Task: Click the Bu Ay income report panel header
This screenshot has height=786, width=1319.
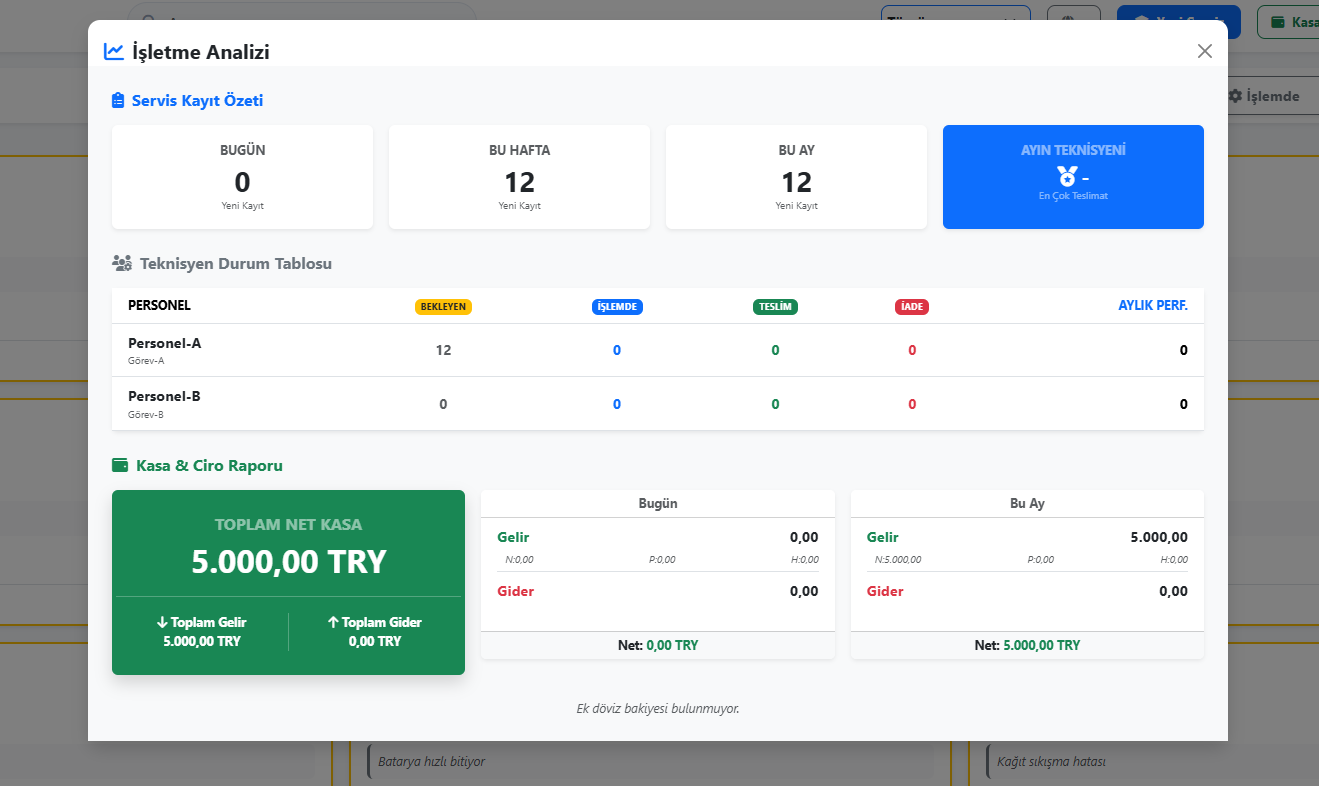Action: [x=1027, y=503]
